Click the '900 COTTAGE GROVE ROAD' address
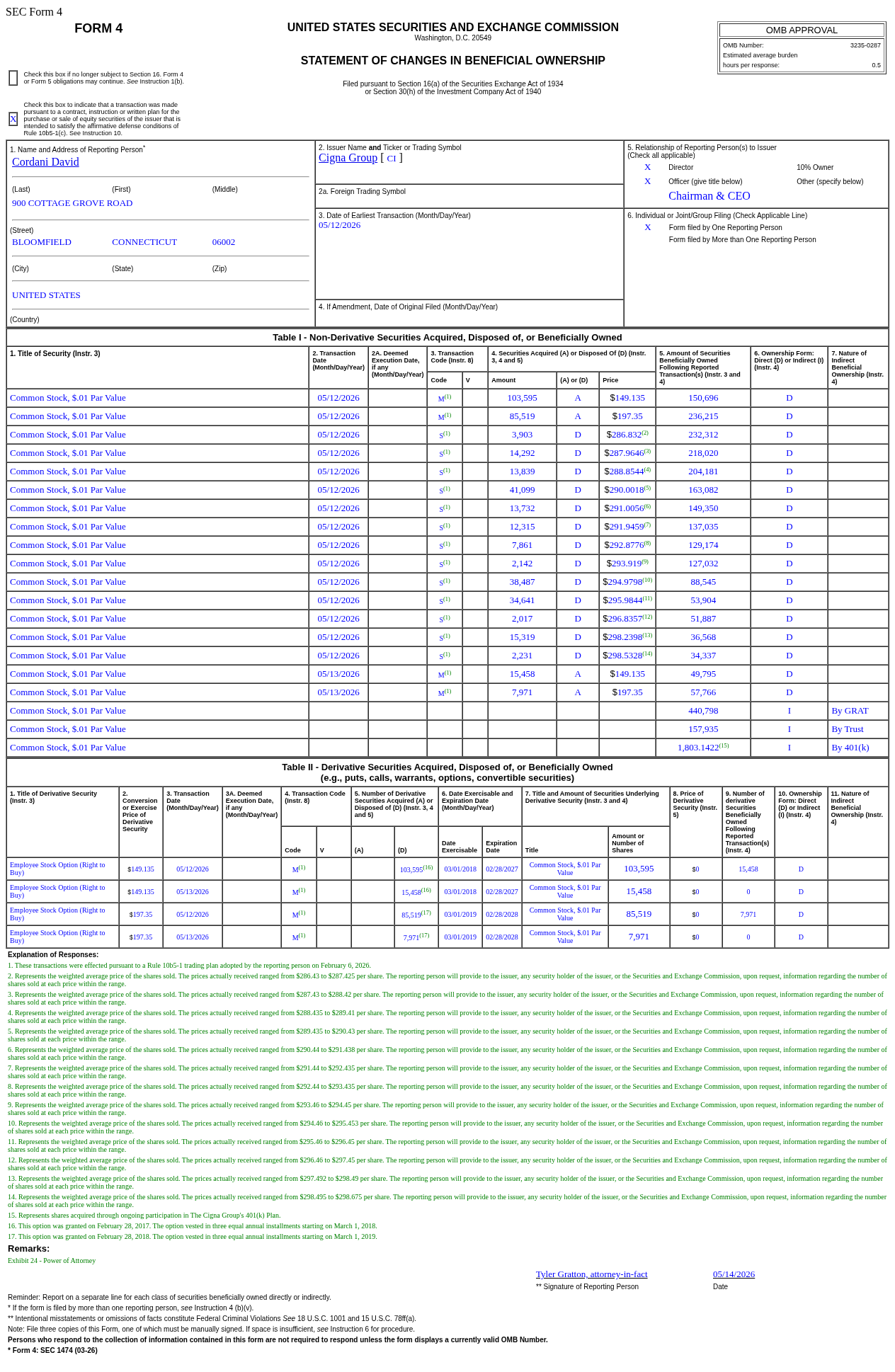The height and width of the screenshot is (1372, 895). [x=72, y=203]
